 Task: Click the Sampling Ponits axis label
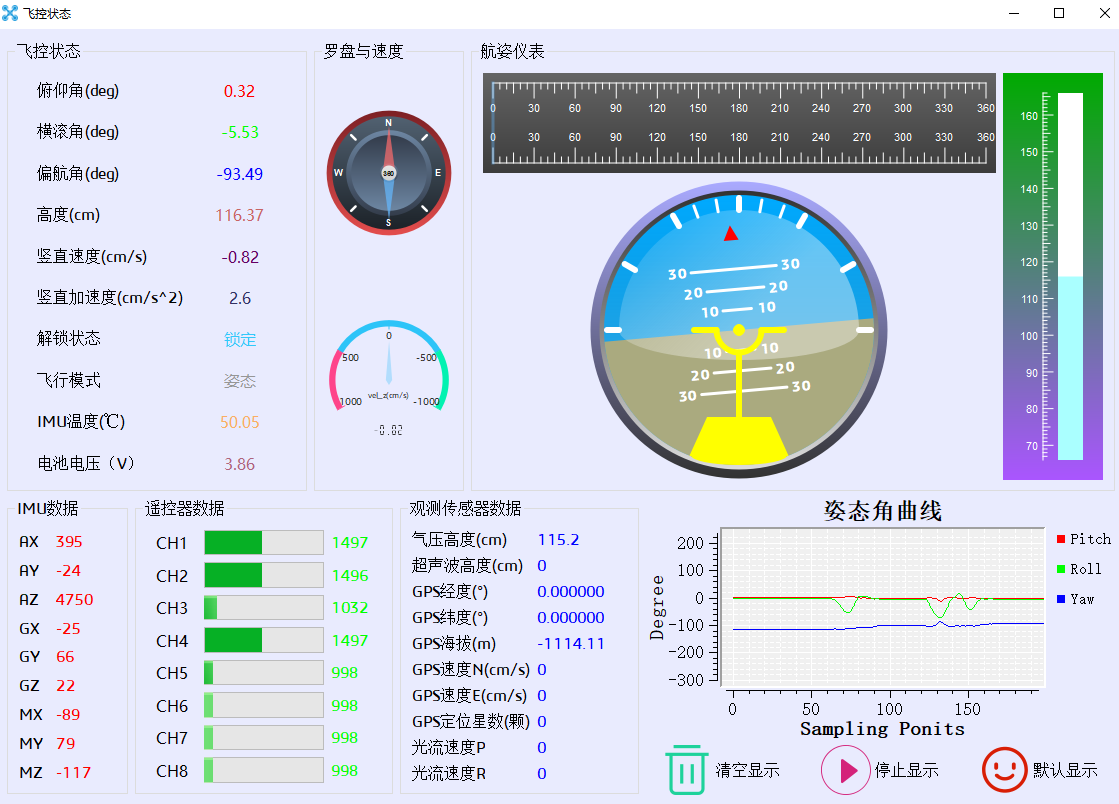click(x=882, y=729)
